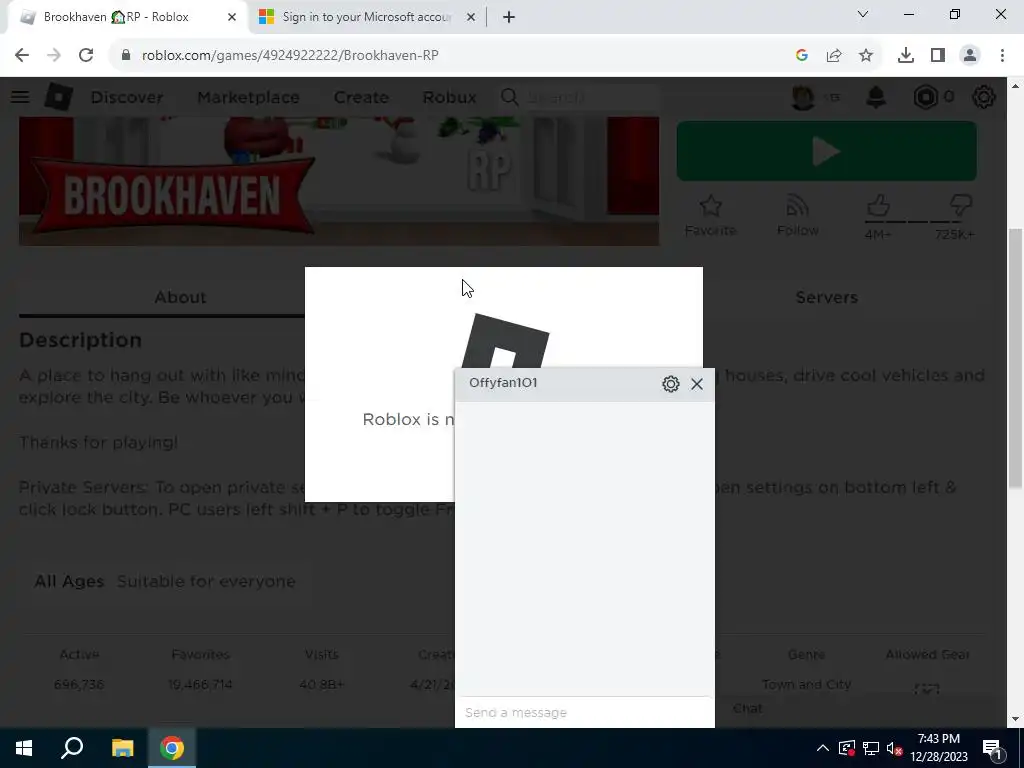Screen dimensions: 1024x768
Task: Open the taskbar clock and date
Action: coord(938,748)
